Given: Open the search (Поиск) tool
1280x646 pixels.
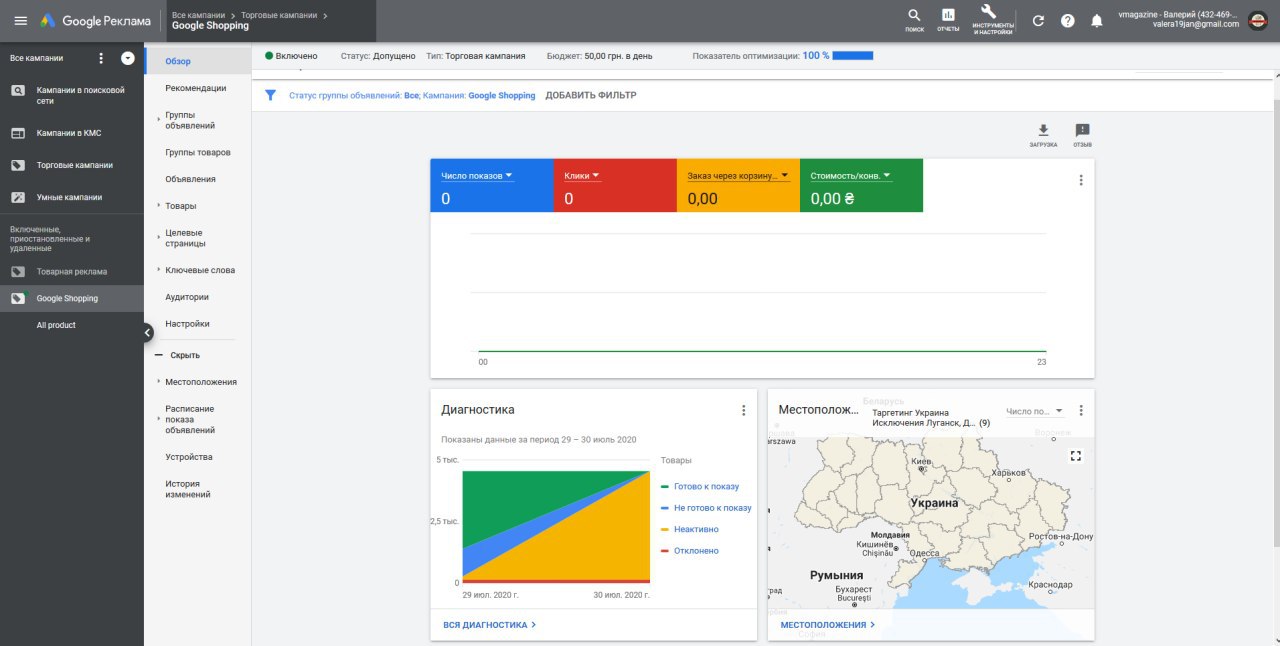Looking at the screenshot, I should pos(914,19).
